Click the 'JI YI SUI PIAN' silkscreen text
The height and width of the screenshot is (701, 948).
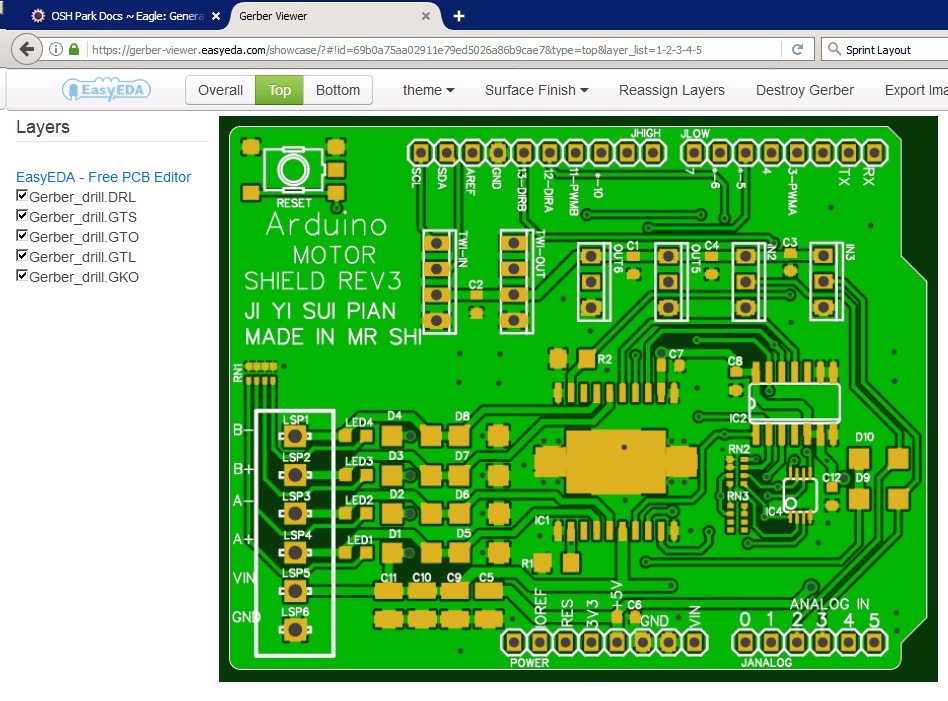[320, 311]
